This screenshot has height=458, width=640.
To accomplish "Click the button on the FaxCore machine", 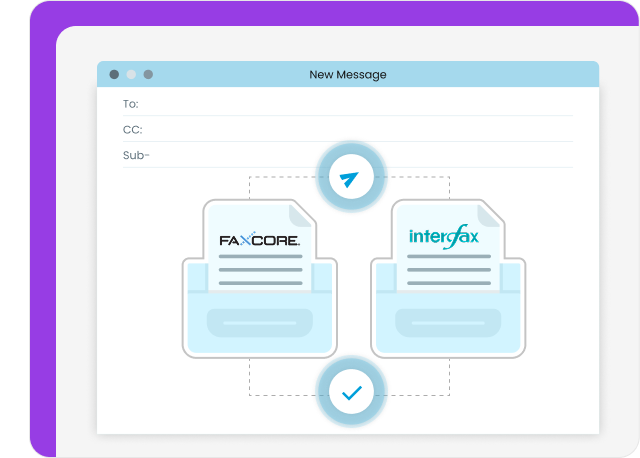I will point(260,323).
